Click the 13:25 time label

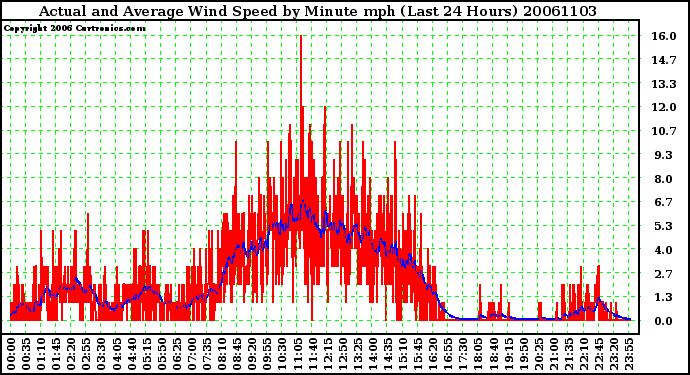[x=358, y=354]
